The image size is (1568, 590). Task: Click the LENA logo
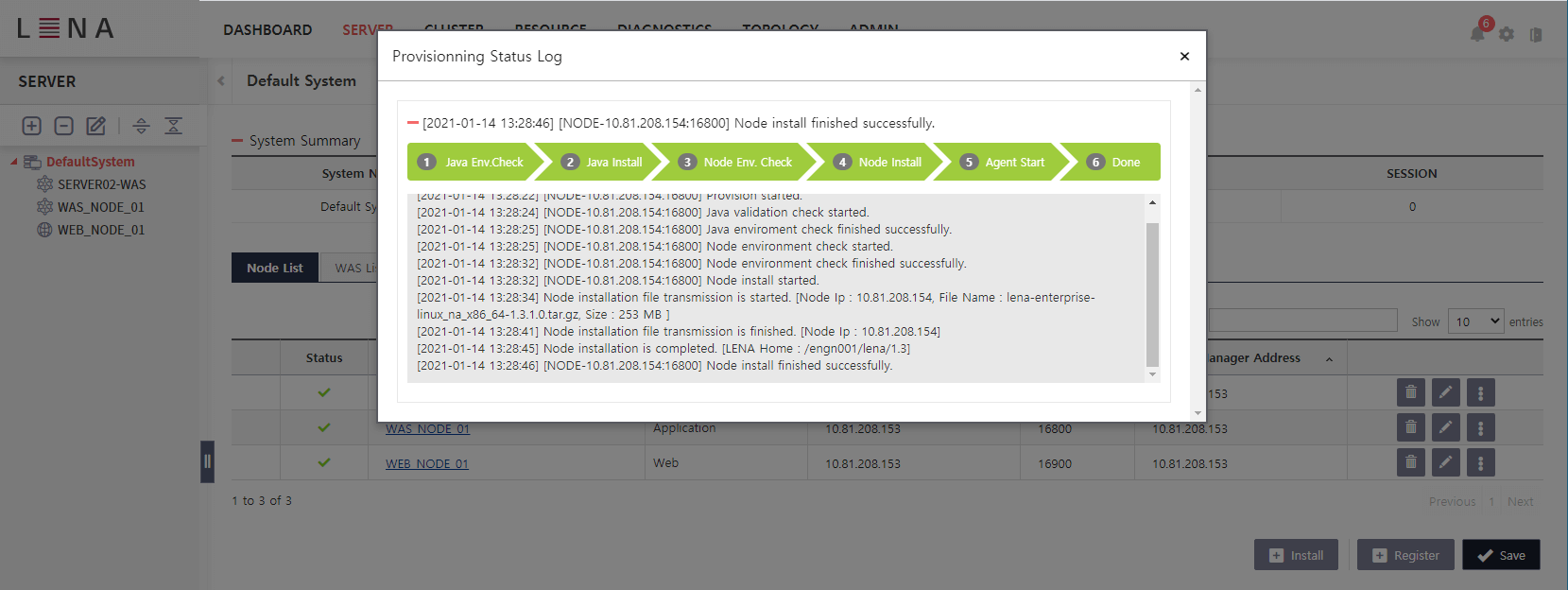(65, 28)
